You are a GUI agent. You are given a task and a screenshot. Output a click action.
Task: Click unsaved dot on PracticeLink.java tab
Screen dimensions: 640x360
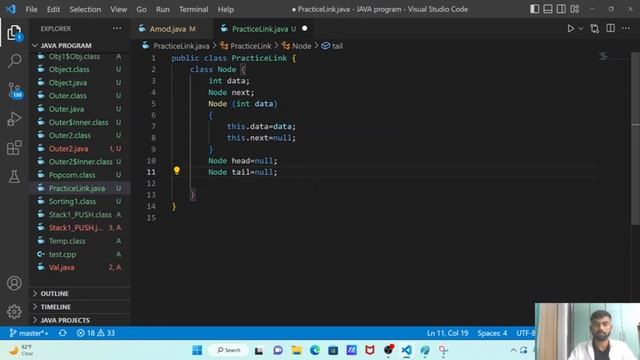point(304,29)
